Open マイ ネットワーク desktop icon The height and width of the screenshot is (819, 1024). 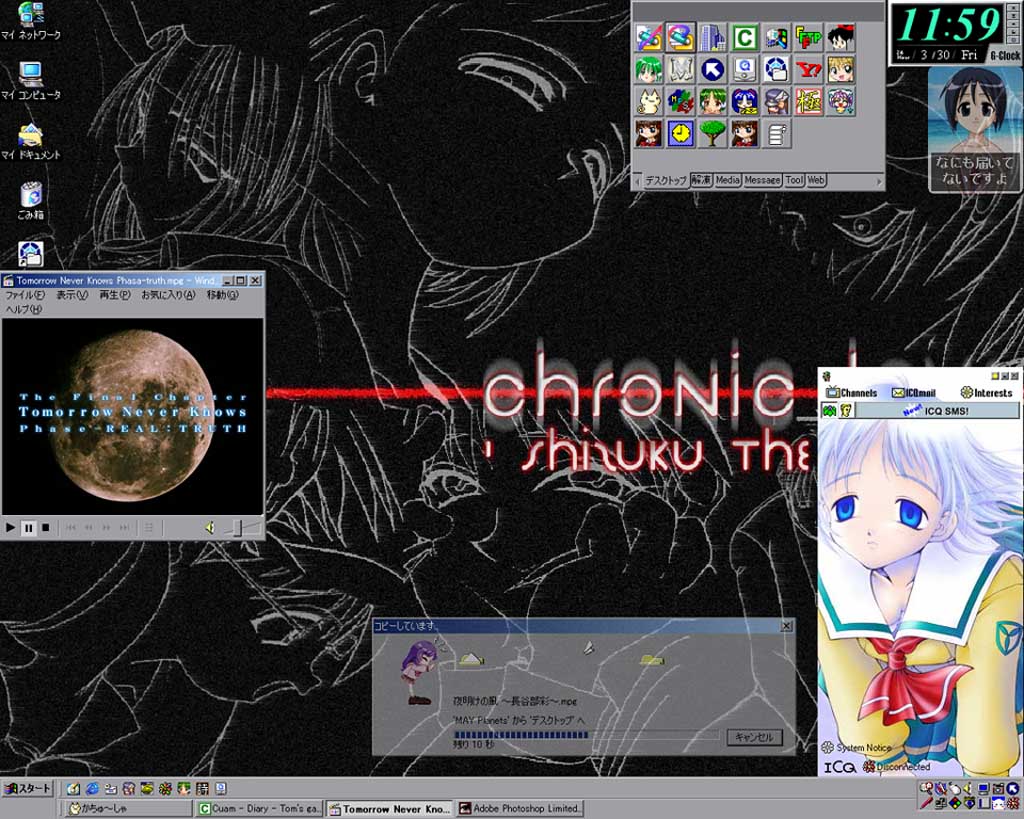30,22
